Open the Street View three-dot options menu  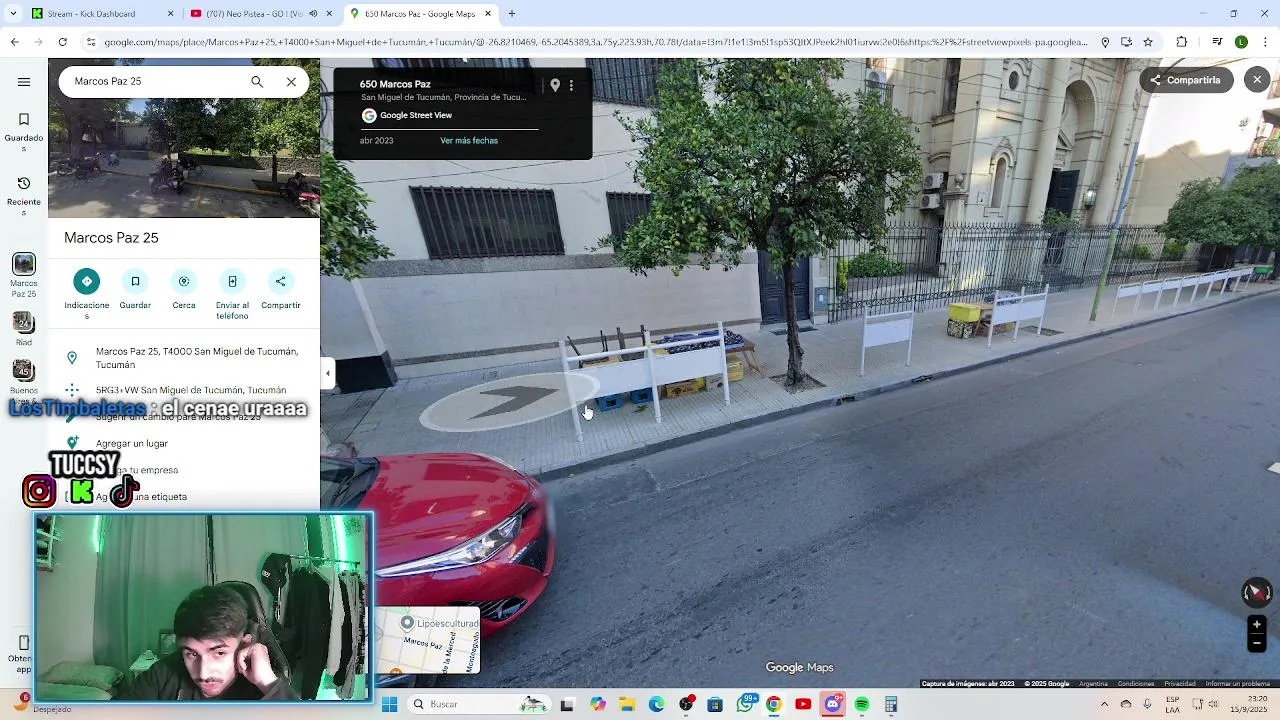pos(571,86)
